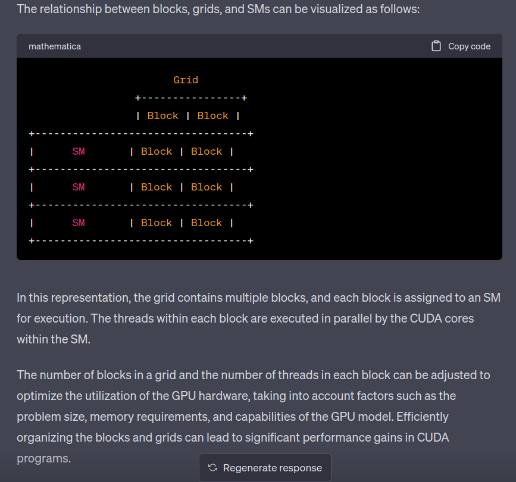Click the paragraph starting 'In this representation'
Viewport: 516px width, 482px height.
pyautogui.click(x=259, y=318)
